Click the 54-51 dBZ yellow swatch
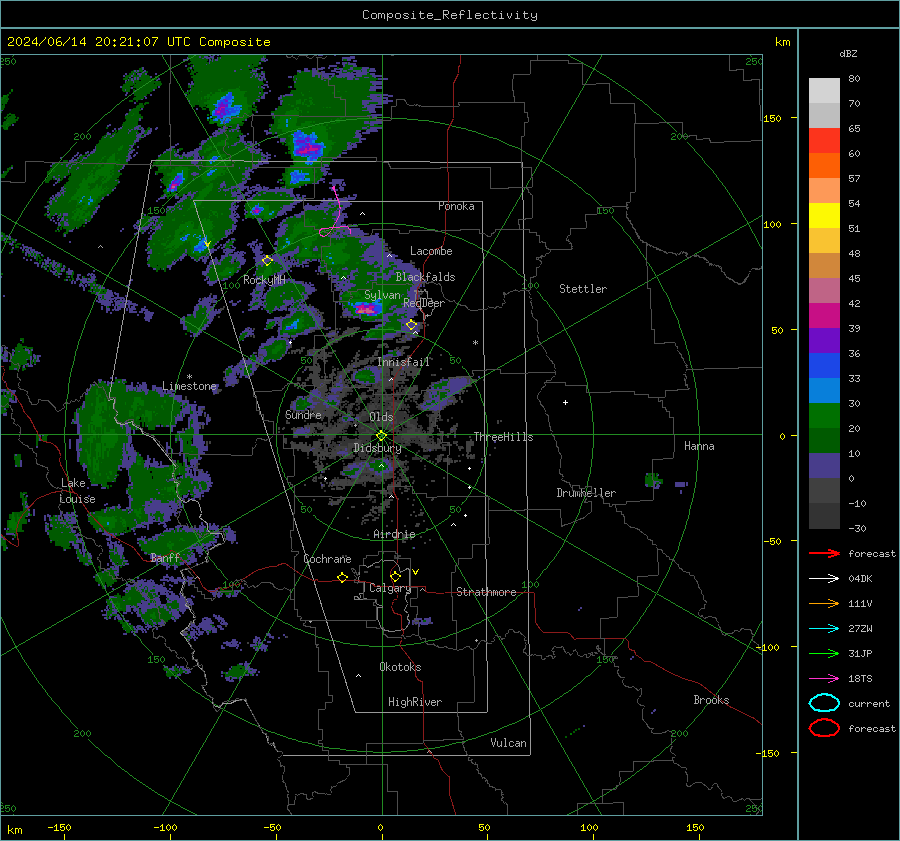 click(824, 216)
